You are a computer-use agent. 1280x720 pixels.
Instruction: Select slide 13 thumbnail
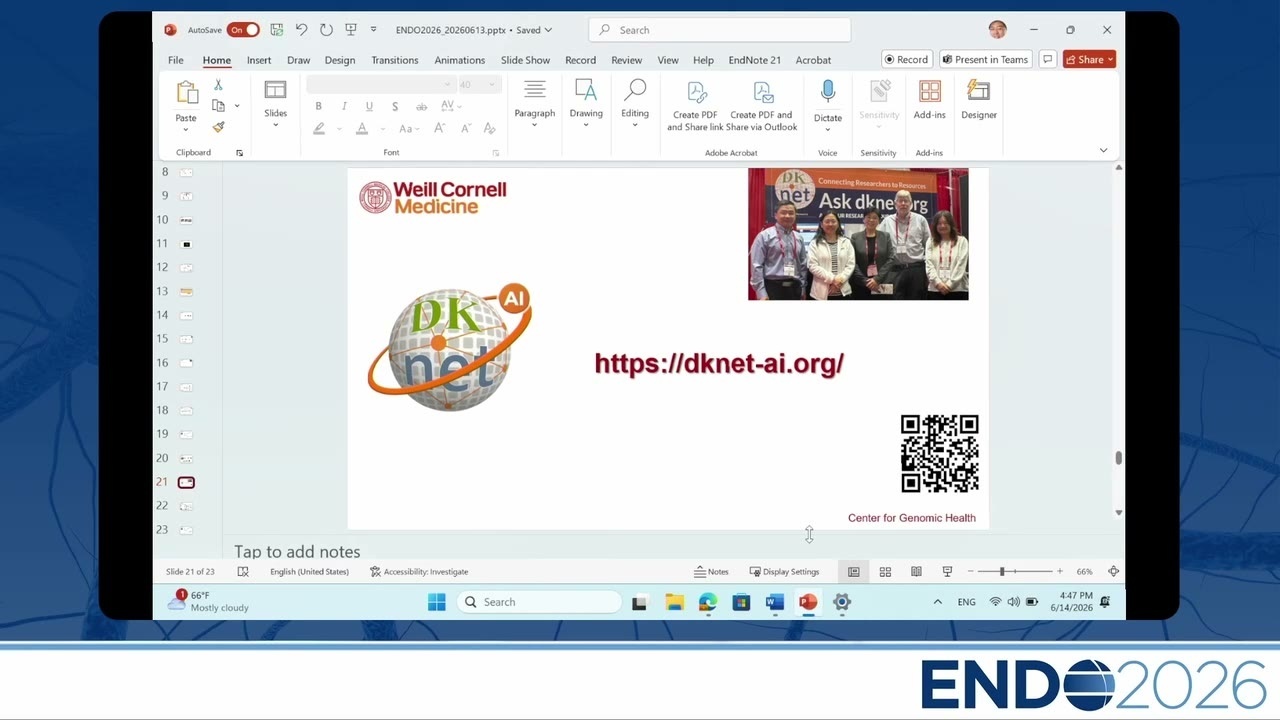(x=186, y=291)
